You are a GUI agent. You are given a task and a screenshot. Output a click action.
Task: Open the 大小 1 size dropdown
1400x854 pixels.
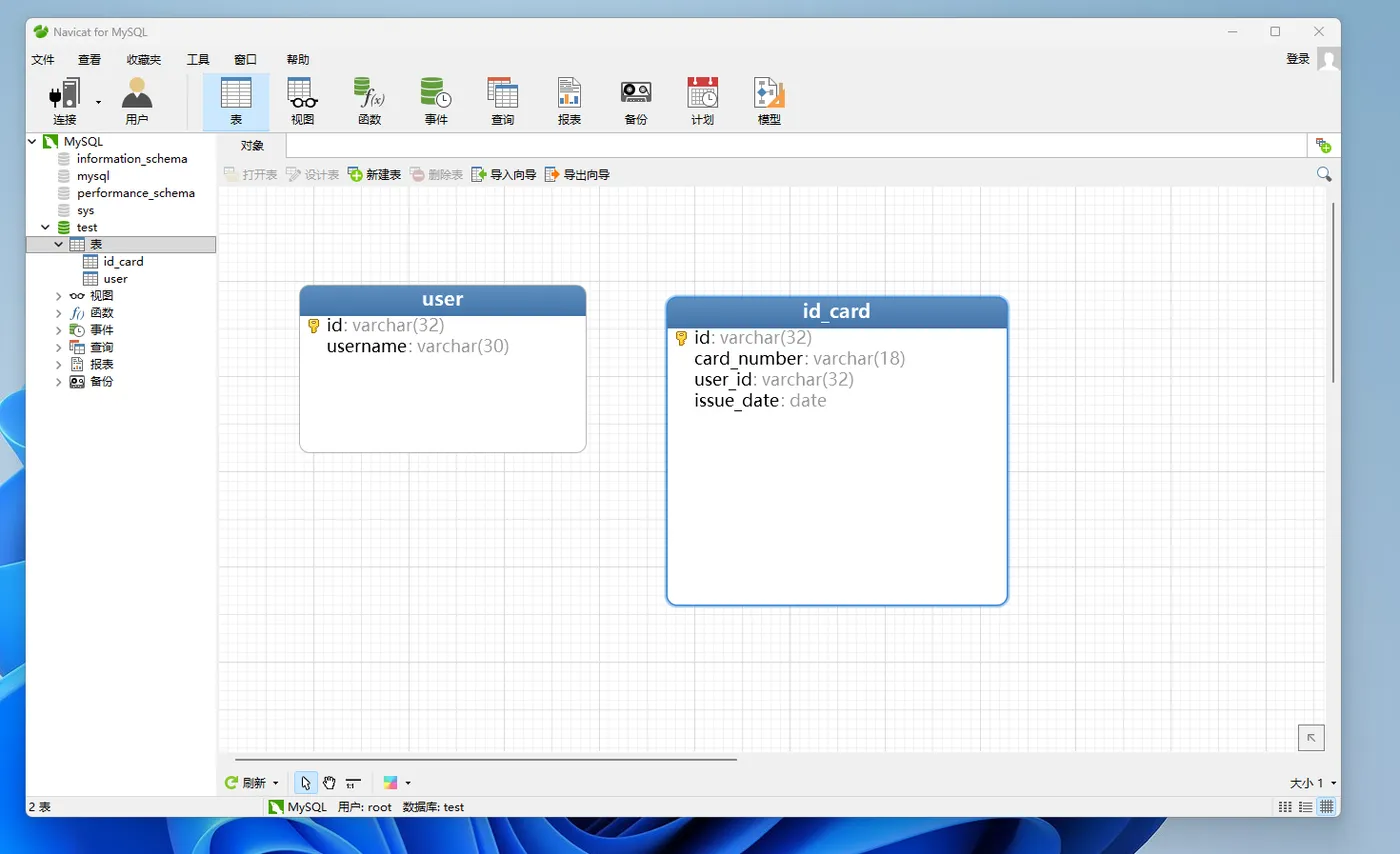pos(1314,783)
